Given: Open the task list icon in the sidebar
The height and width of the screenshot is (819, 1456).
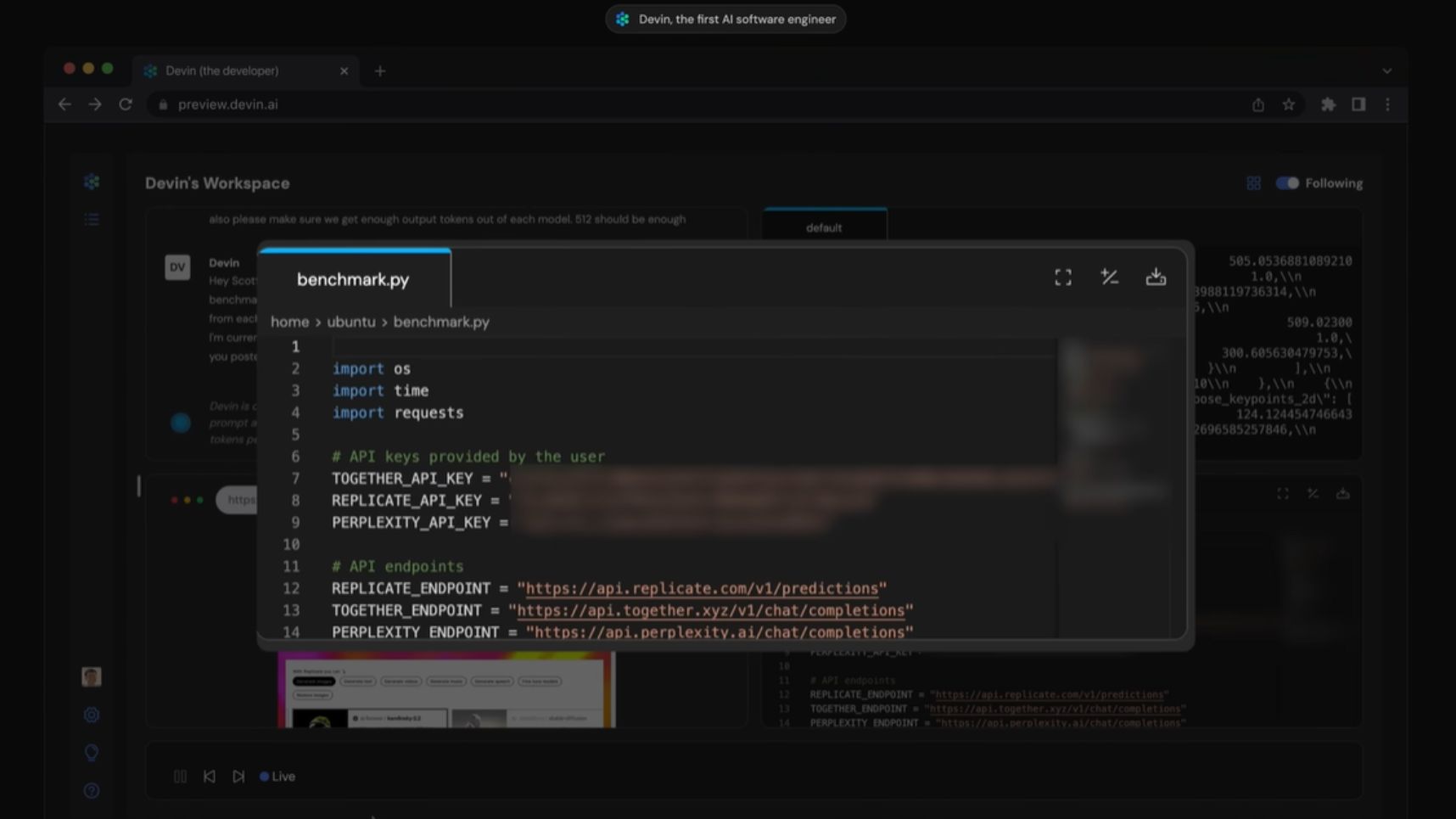Looking at the screenshot, I should tap(91, 219).
